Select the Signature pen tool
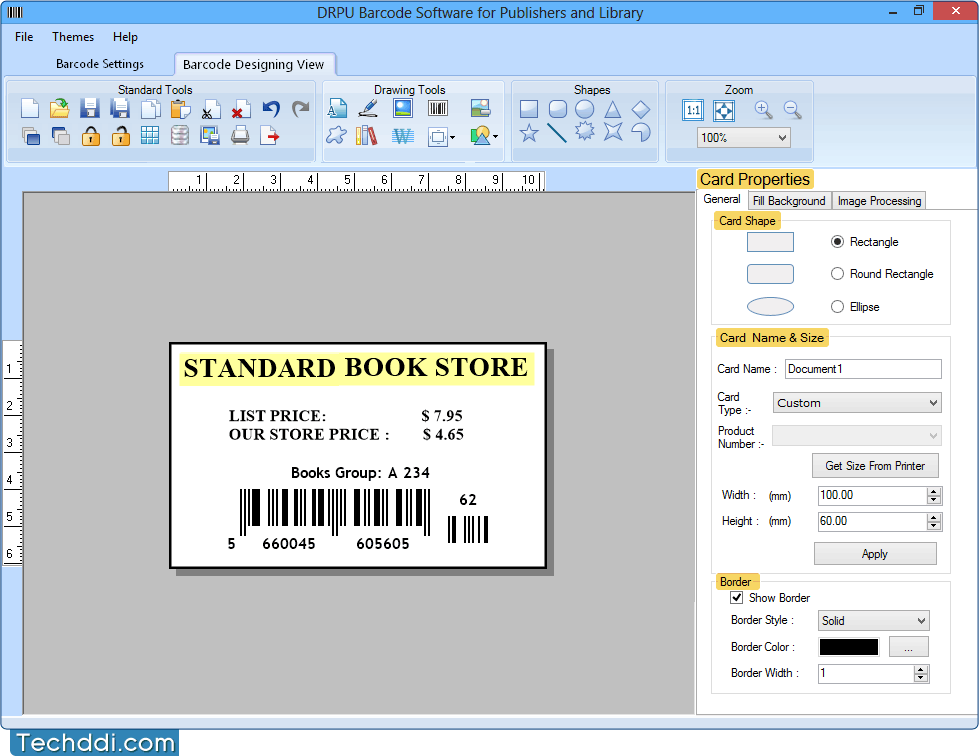The width and height of the screenshot is (979, 756). [368, 109]
